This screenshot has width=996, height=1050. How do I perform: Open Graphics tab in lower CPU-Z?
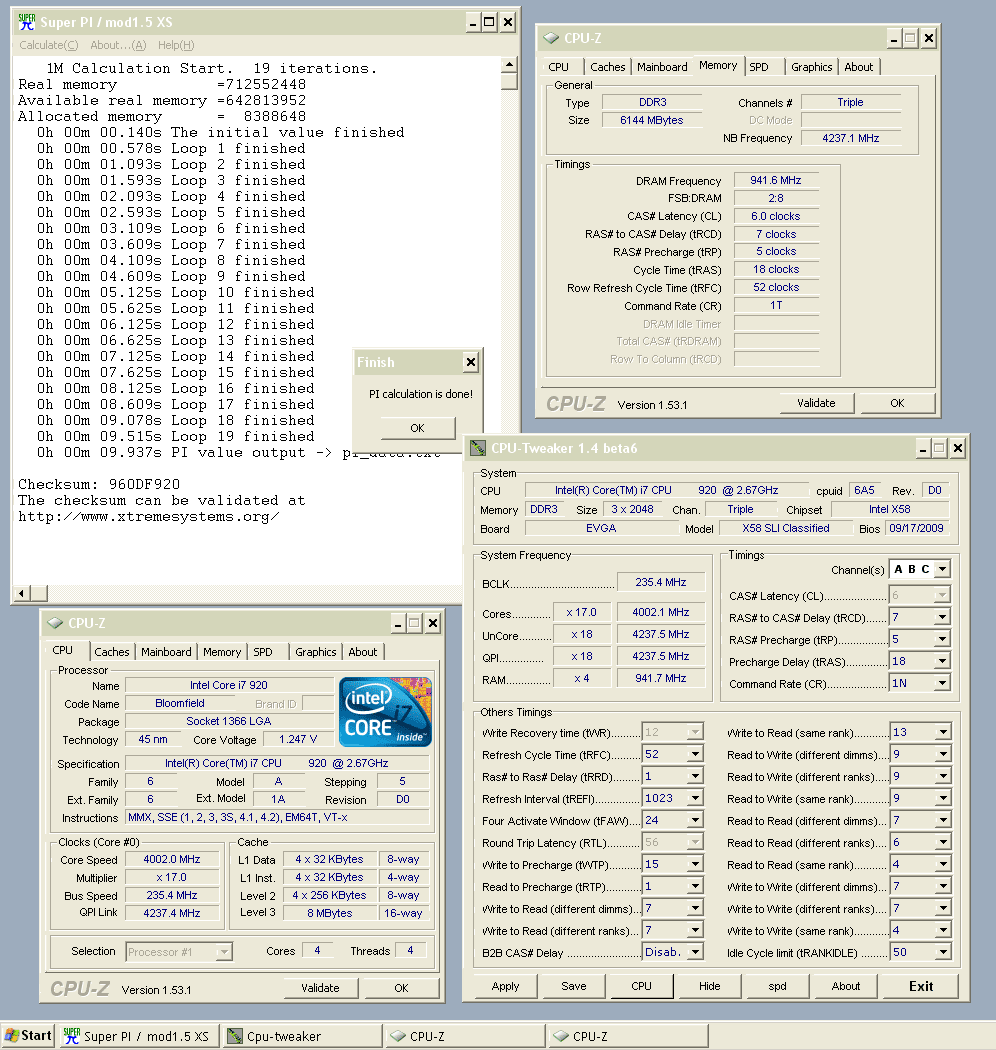[x=315, y=652]
